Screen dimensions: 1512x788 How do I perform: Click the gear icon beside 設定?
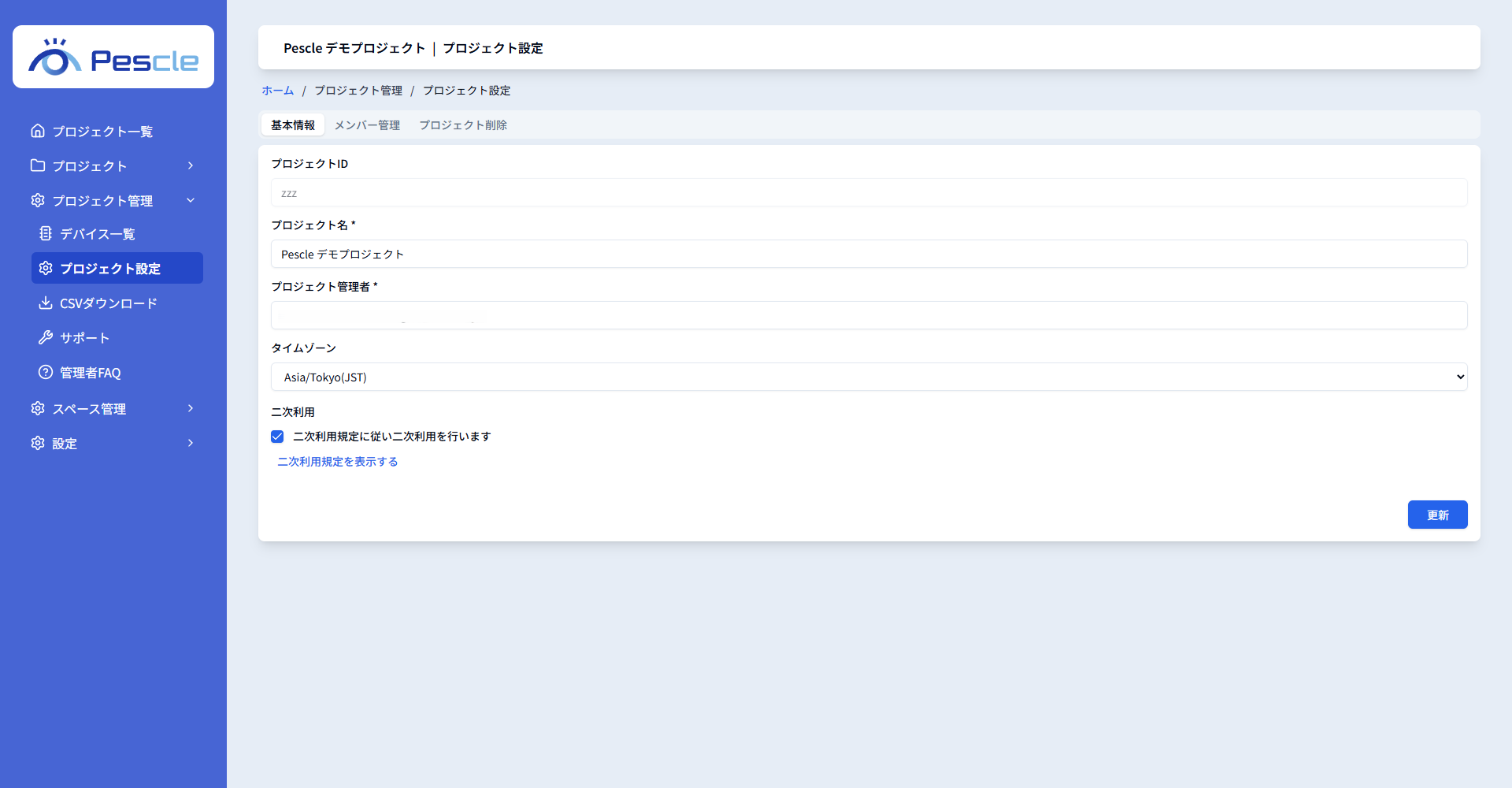[x=38, y=443]
